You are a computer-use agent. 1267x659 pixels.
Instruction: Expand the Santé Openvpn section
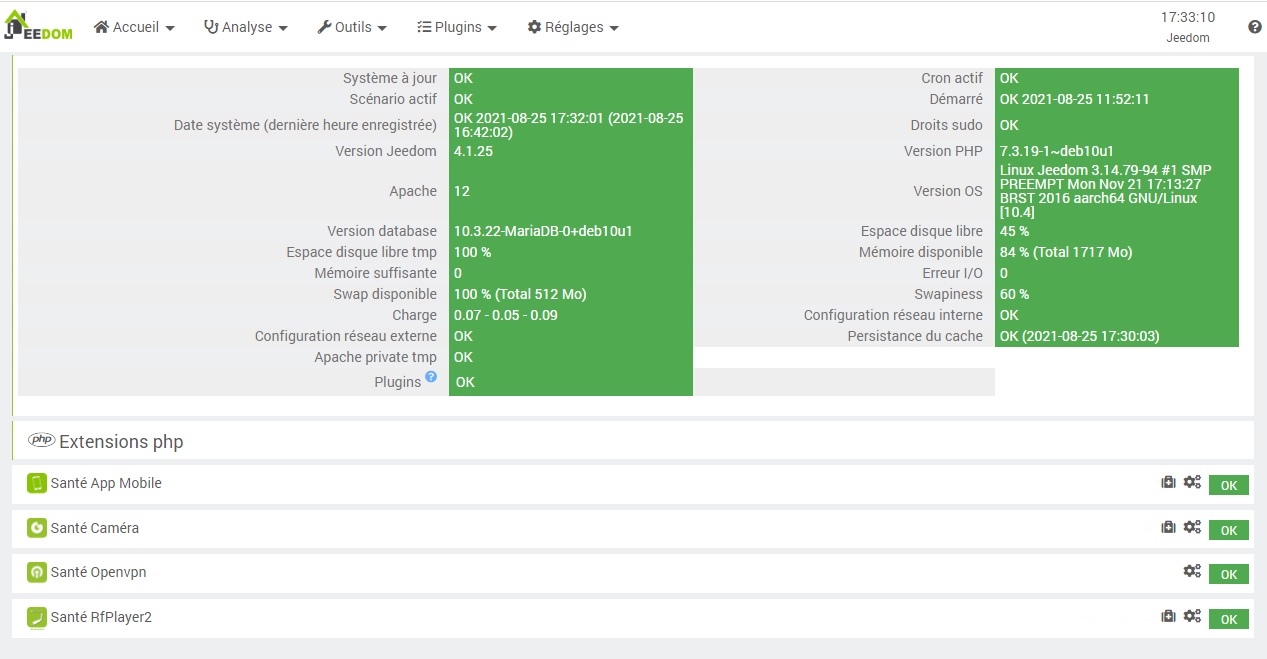click(x=632, y=572)
